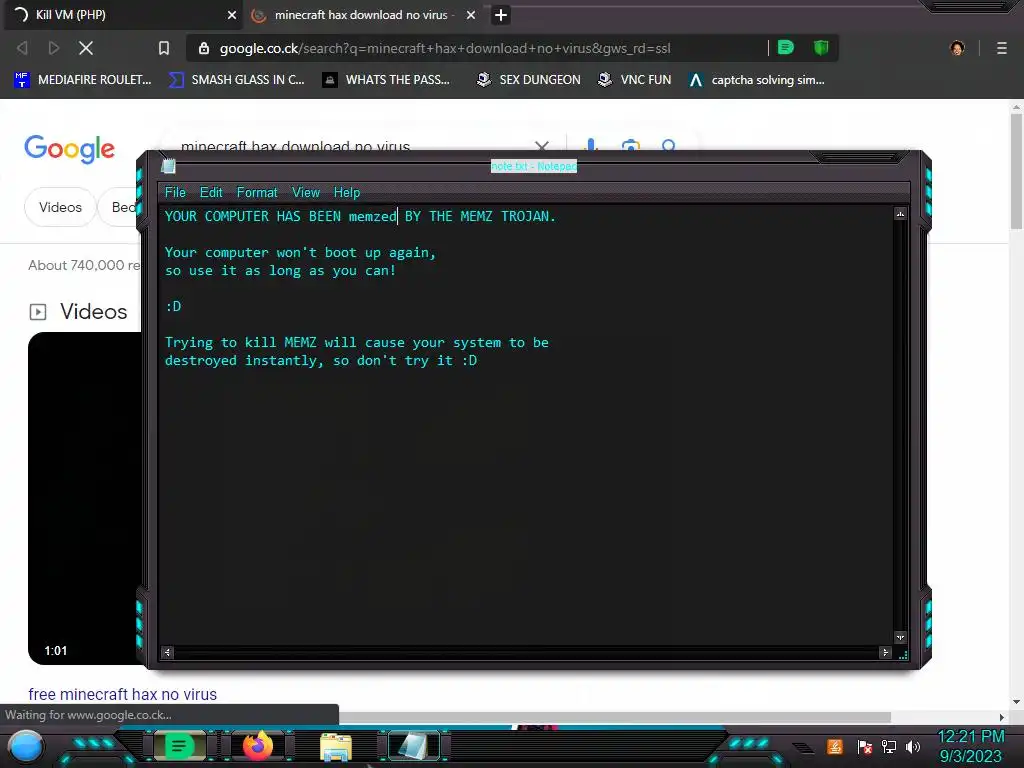This screenshot has height=768, width=1024.
Task: Open the Start orb button
Action: [x=25, y=746]
